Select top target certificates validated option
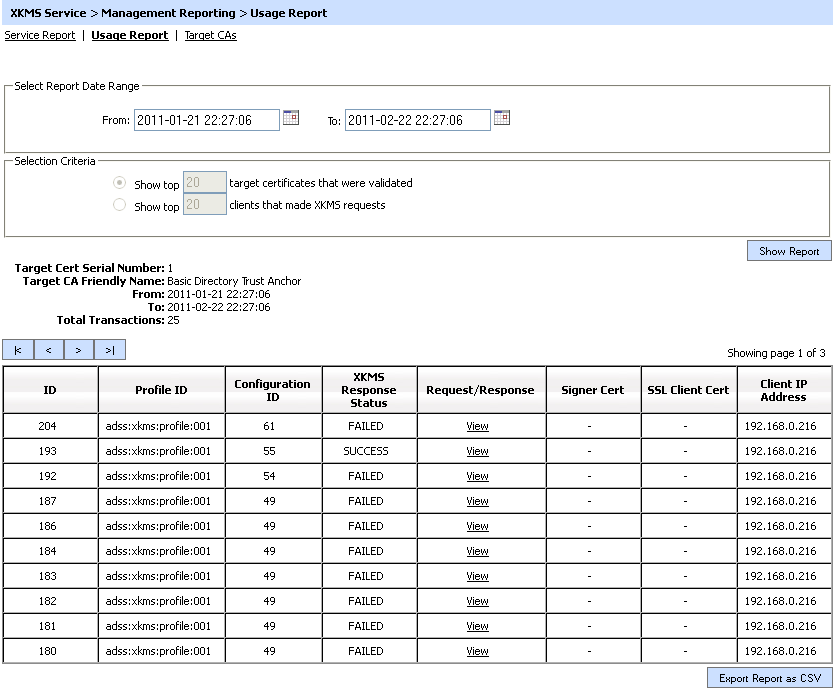This screenshot has width=836, height=693. pyautogui.click(x=120, y=184)
